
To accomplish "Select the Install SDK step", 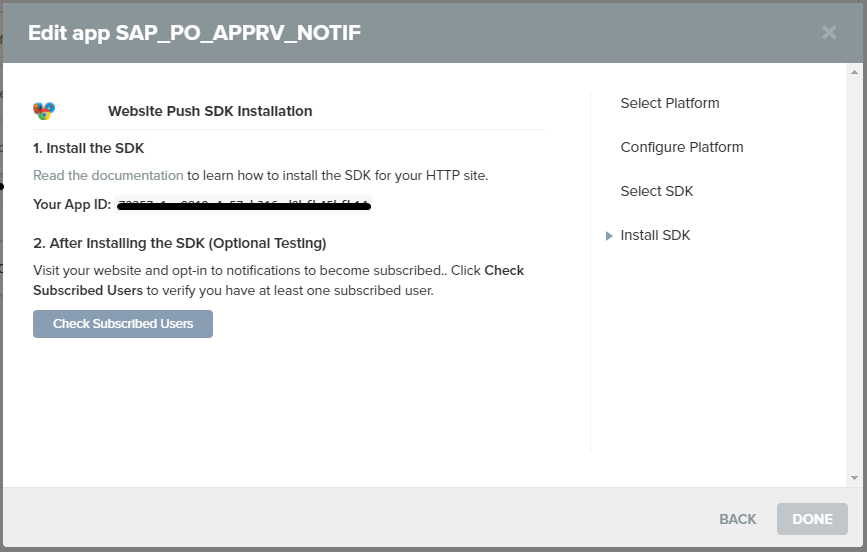I will tap(655, 236).
